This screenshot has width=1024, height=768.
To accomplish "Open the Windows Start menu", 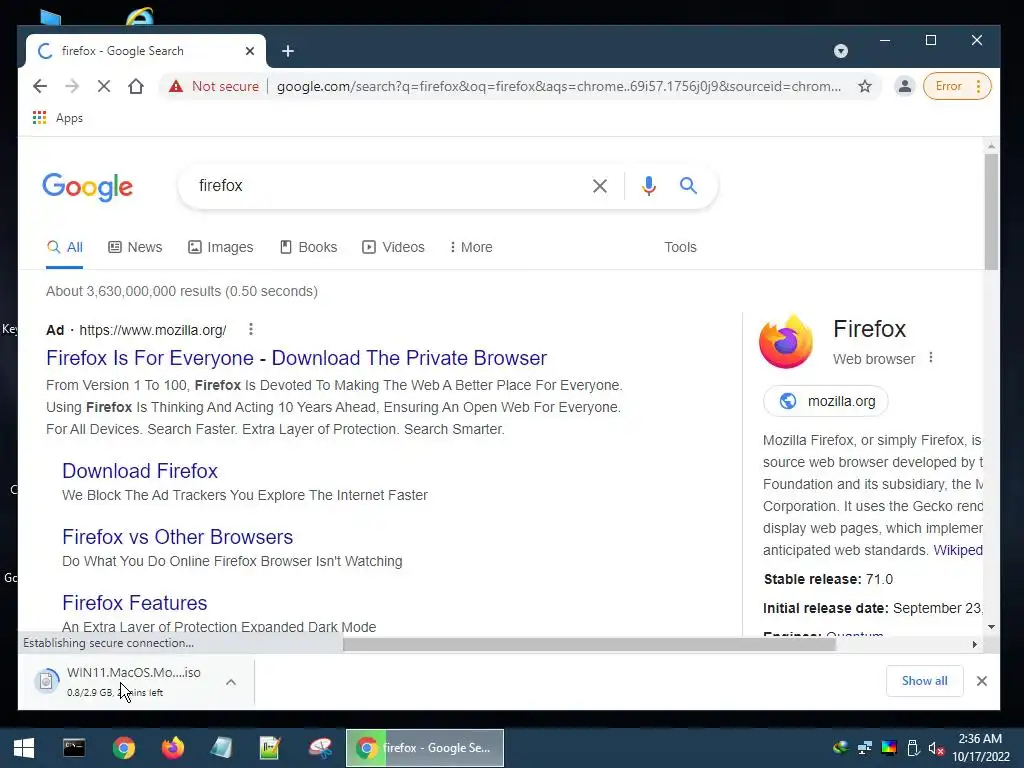I will (24, 748).
